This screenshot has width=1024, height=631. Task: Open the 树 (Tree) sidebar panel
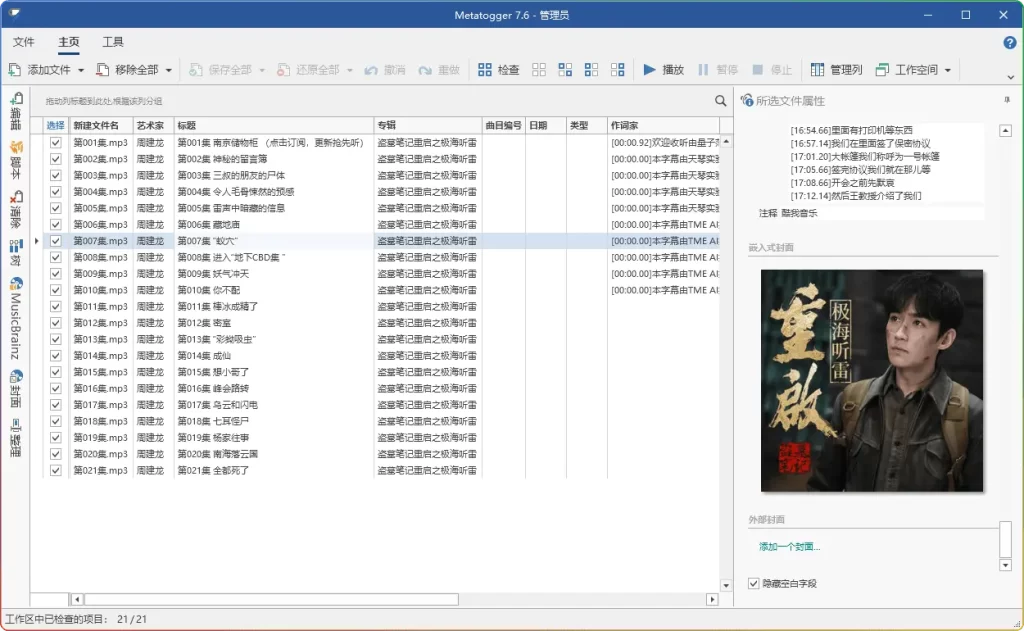pos(16,252)
